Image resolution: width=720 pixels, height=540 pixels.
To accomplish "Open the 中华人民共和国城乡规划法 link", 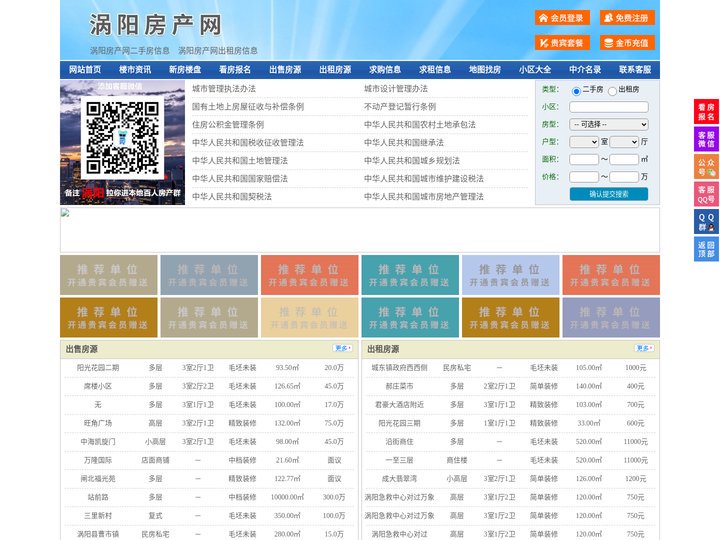I will tap(412, 160).
